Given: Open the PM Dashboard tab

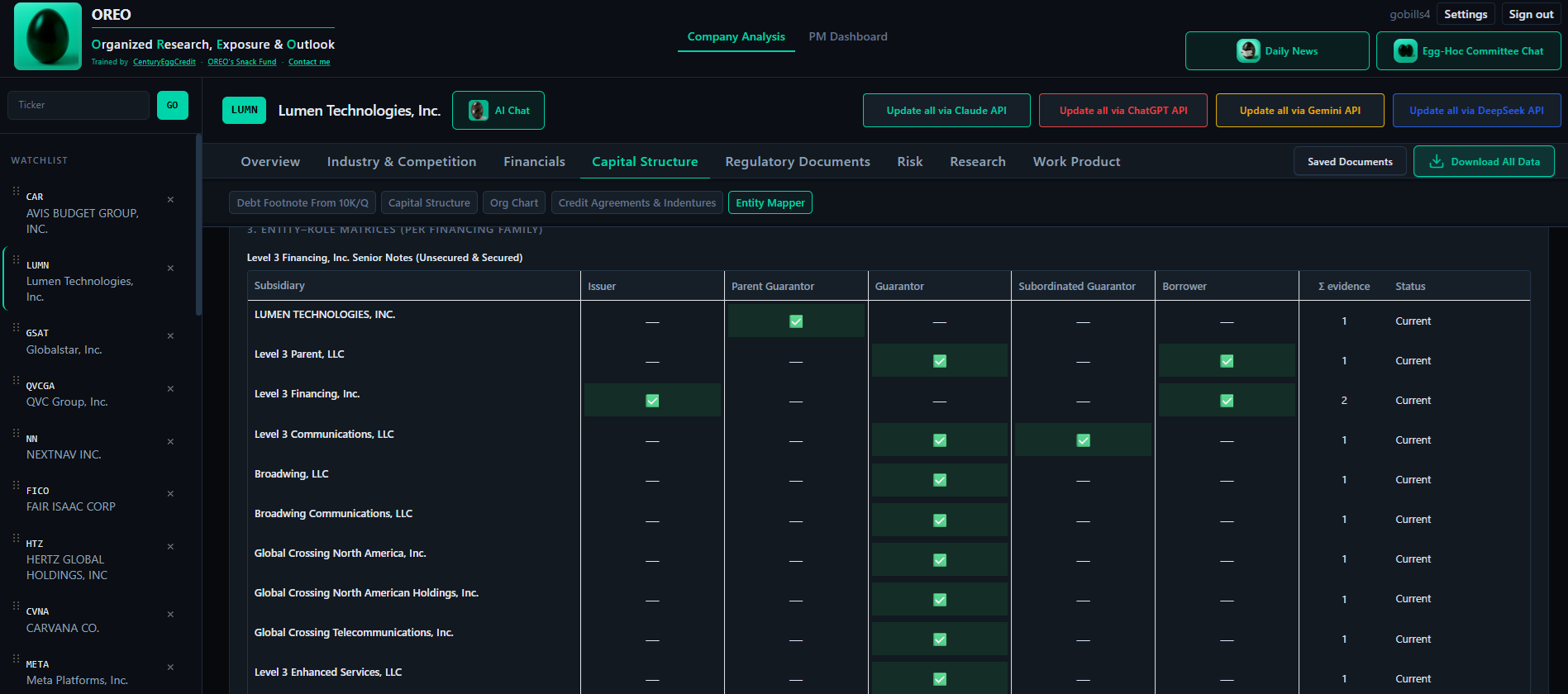Looking at the screenshot, I should (x=848, y=36).
